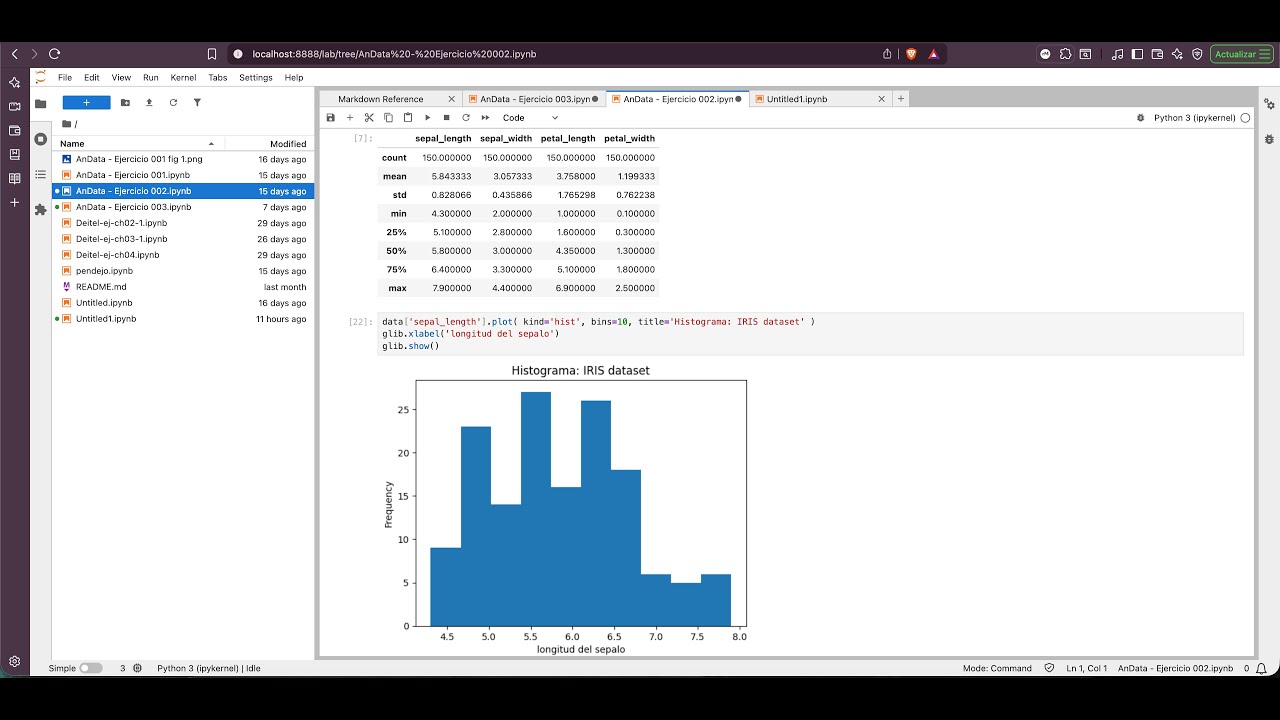The height and width of the screenshot is (720, 1280).
Task: Select Untitled.ipynb in the file list
Action: [x=184, y=303]
